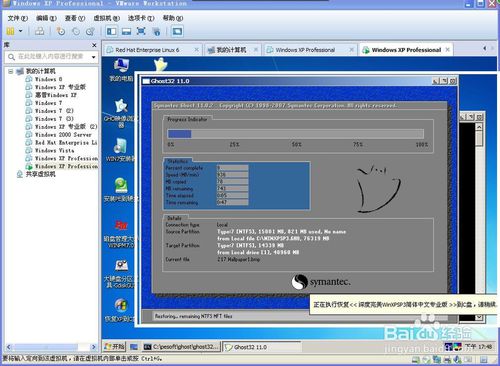The height and width of the screenshot is (366, 500).
Task: Enter full screen mode via toolbar icon
Action: tap(141, 31)
